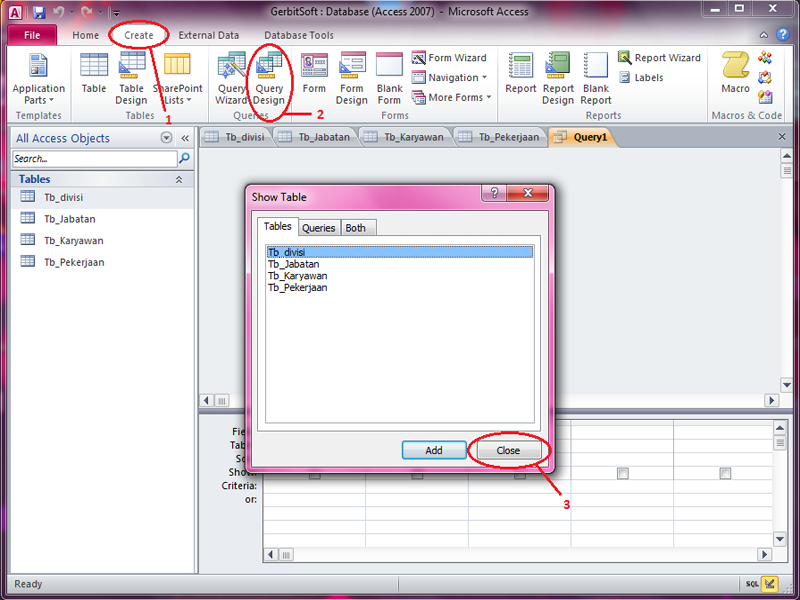This screenshot has width=800, height=600.
Task: Switch dialog to the Queries tab
Action: 318,227
